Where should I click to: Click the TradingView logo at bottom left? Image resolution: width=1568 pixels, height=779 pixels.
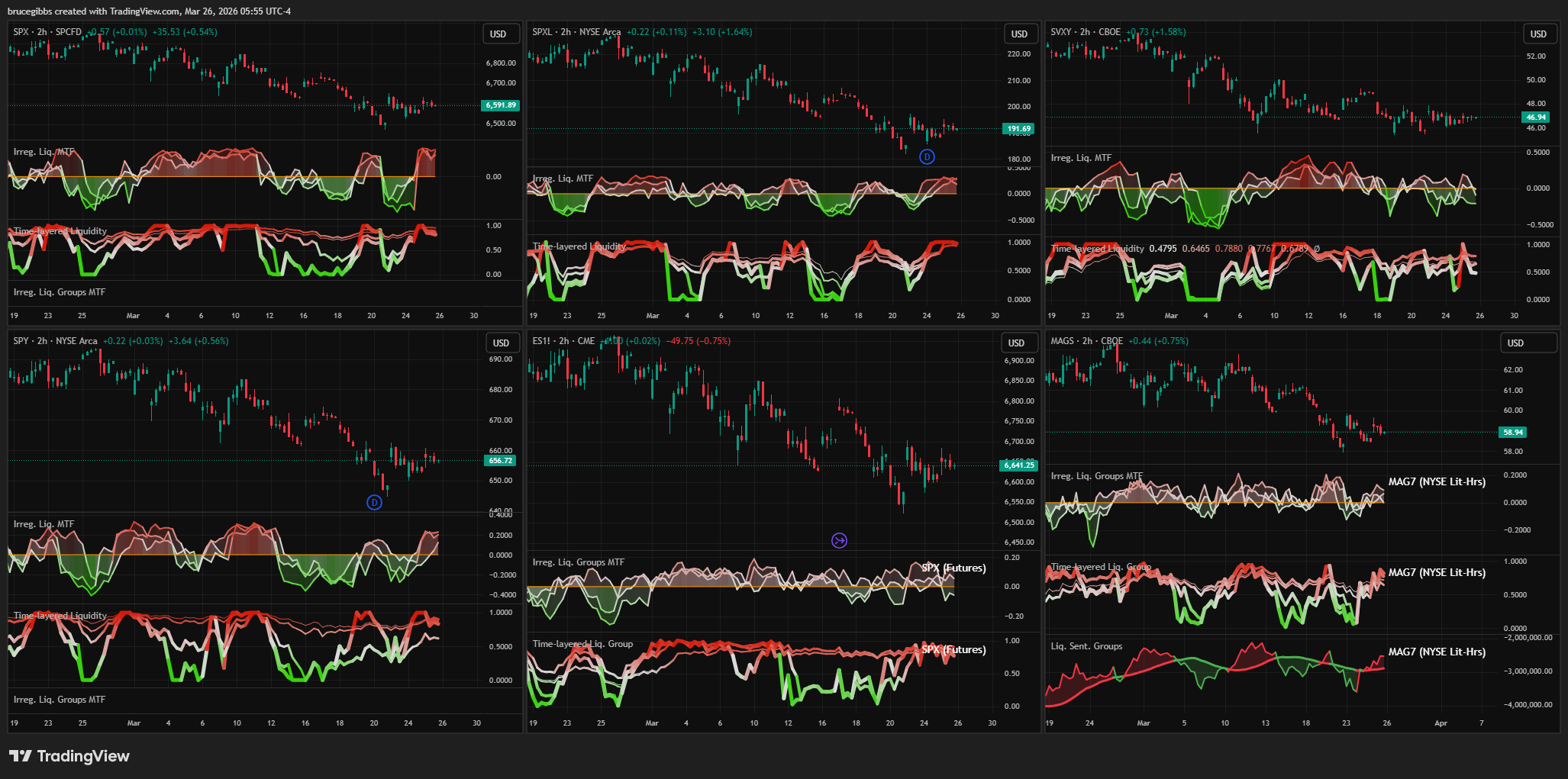pos(69,756)
